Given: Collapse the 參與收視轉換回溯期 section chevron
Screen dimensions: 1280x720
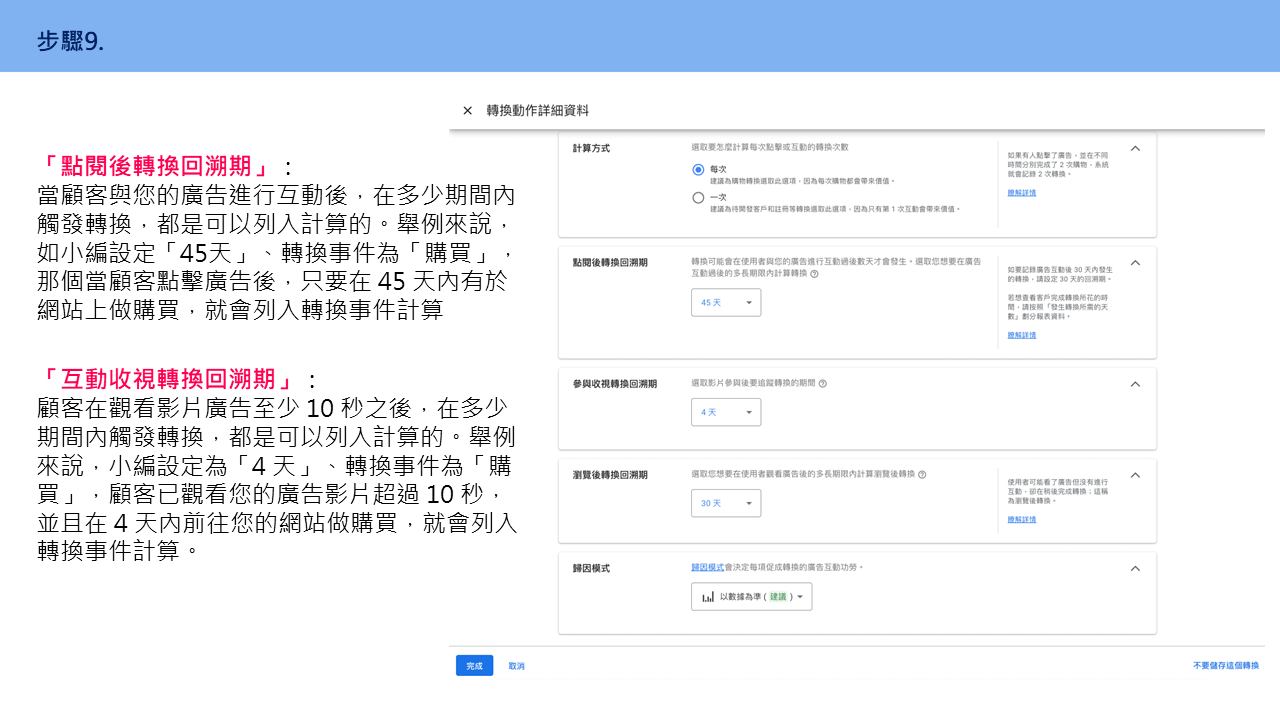Looking at the screenshot, I should [x=1135, y=384].
